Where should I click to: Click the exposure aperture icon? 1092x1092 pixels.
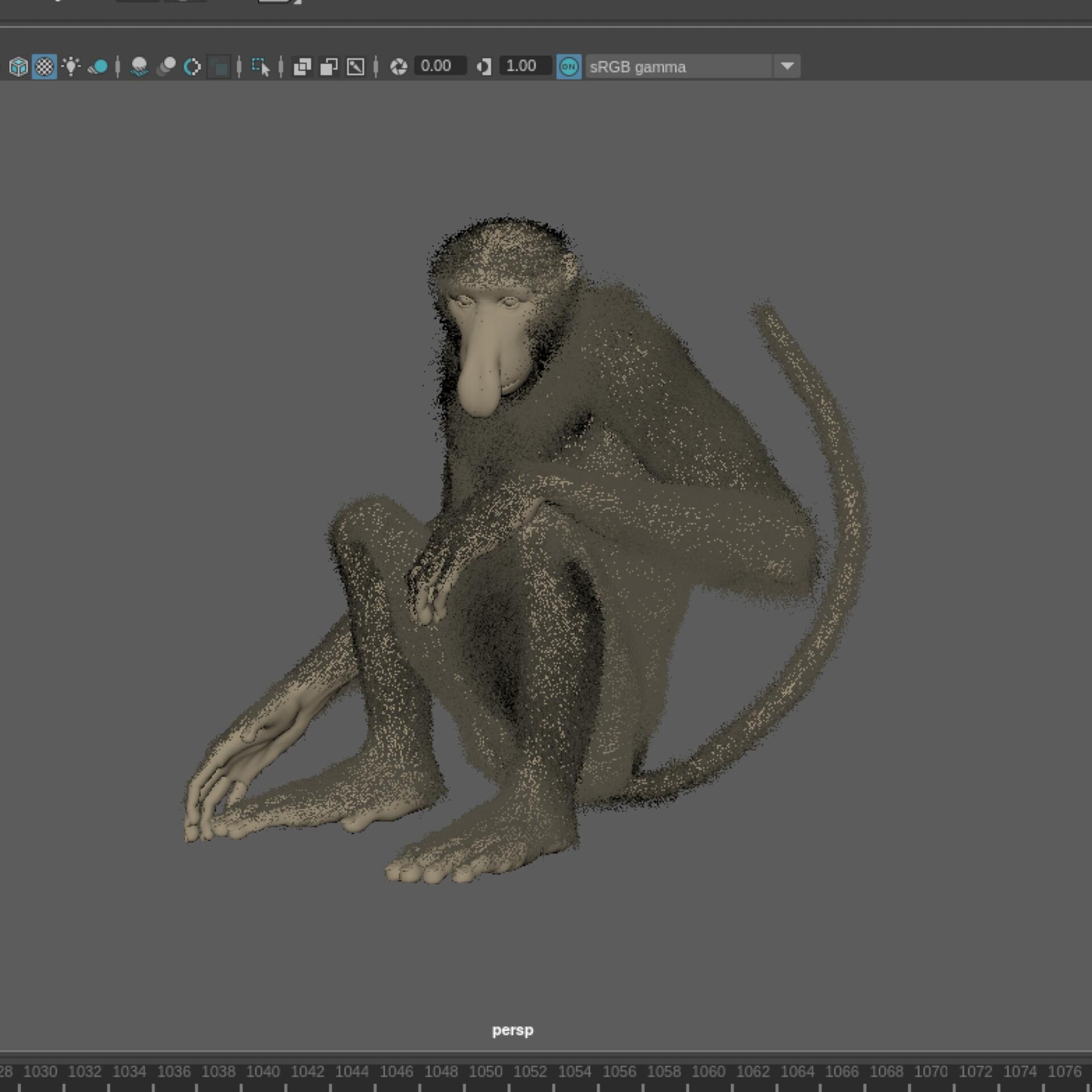tap(399, 67)
